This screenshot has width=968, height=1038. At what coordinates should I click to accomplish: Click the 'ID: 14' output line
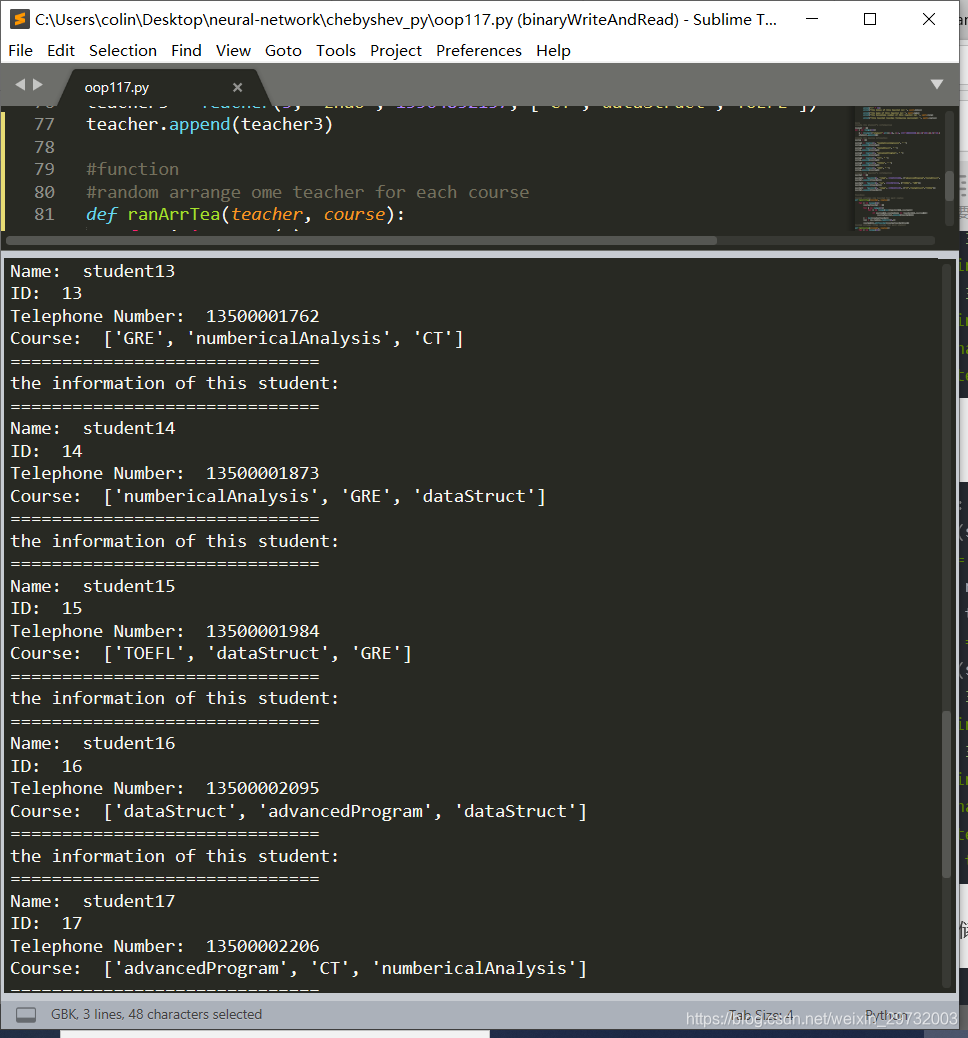point(46,451)
